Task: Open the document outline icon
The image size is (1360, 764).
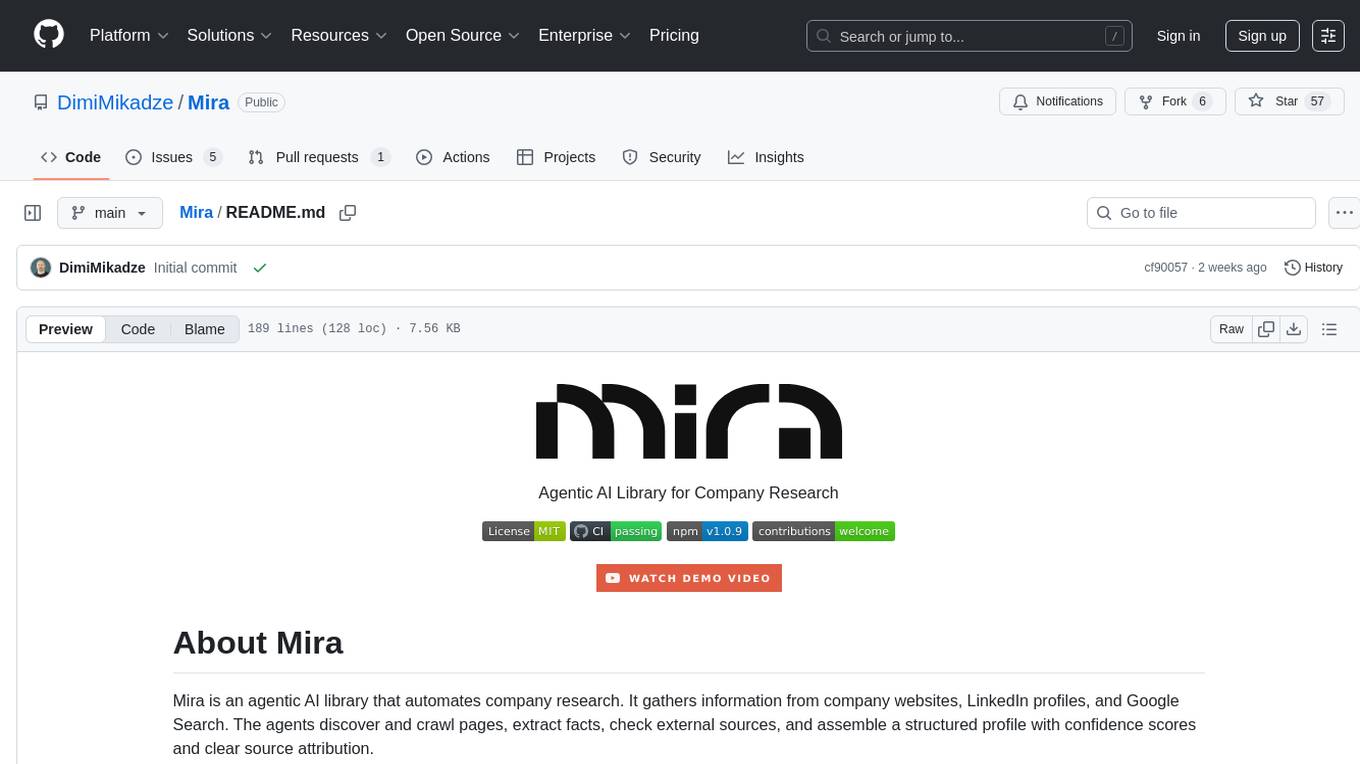Action: click(x=1329, y=329)
